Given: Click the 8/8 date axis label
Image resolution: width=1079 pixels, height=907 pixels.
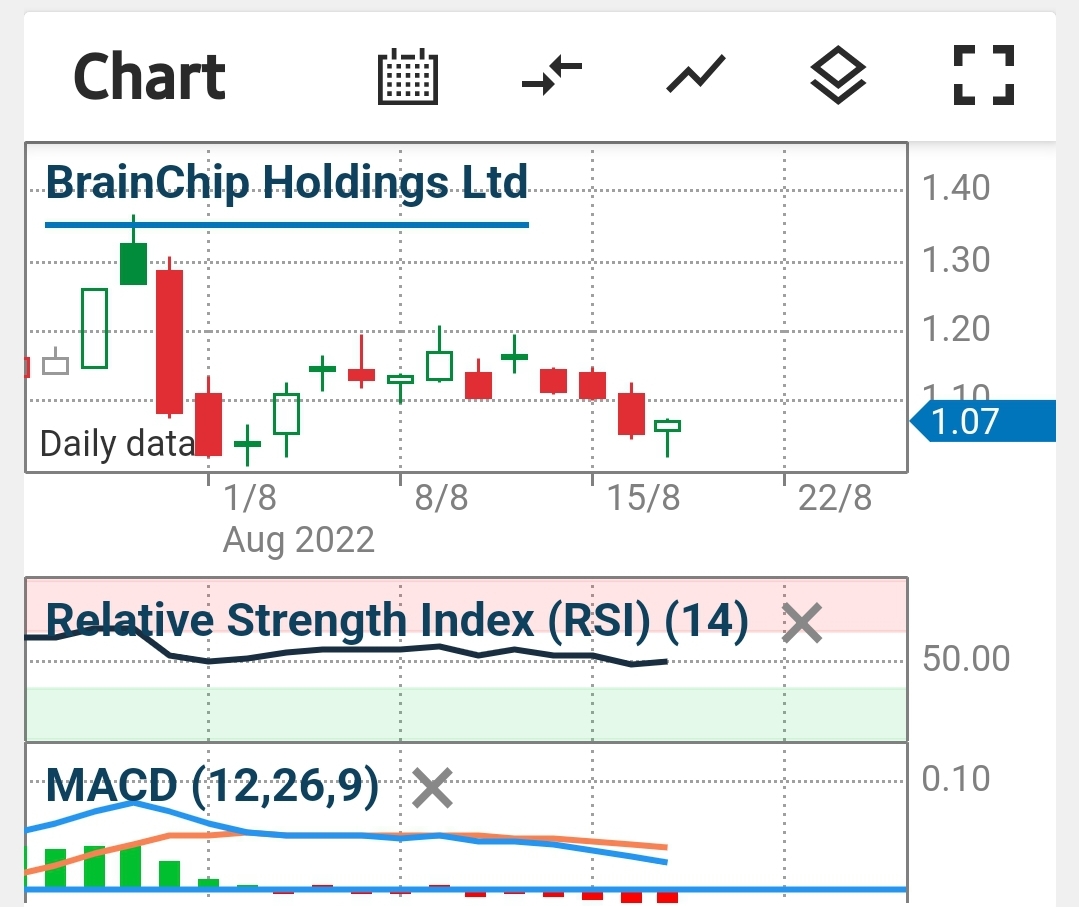Looking at the screenshot, I should coord(441,498).
